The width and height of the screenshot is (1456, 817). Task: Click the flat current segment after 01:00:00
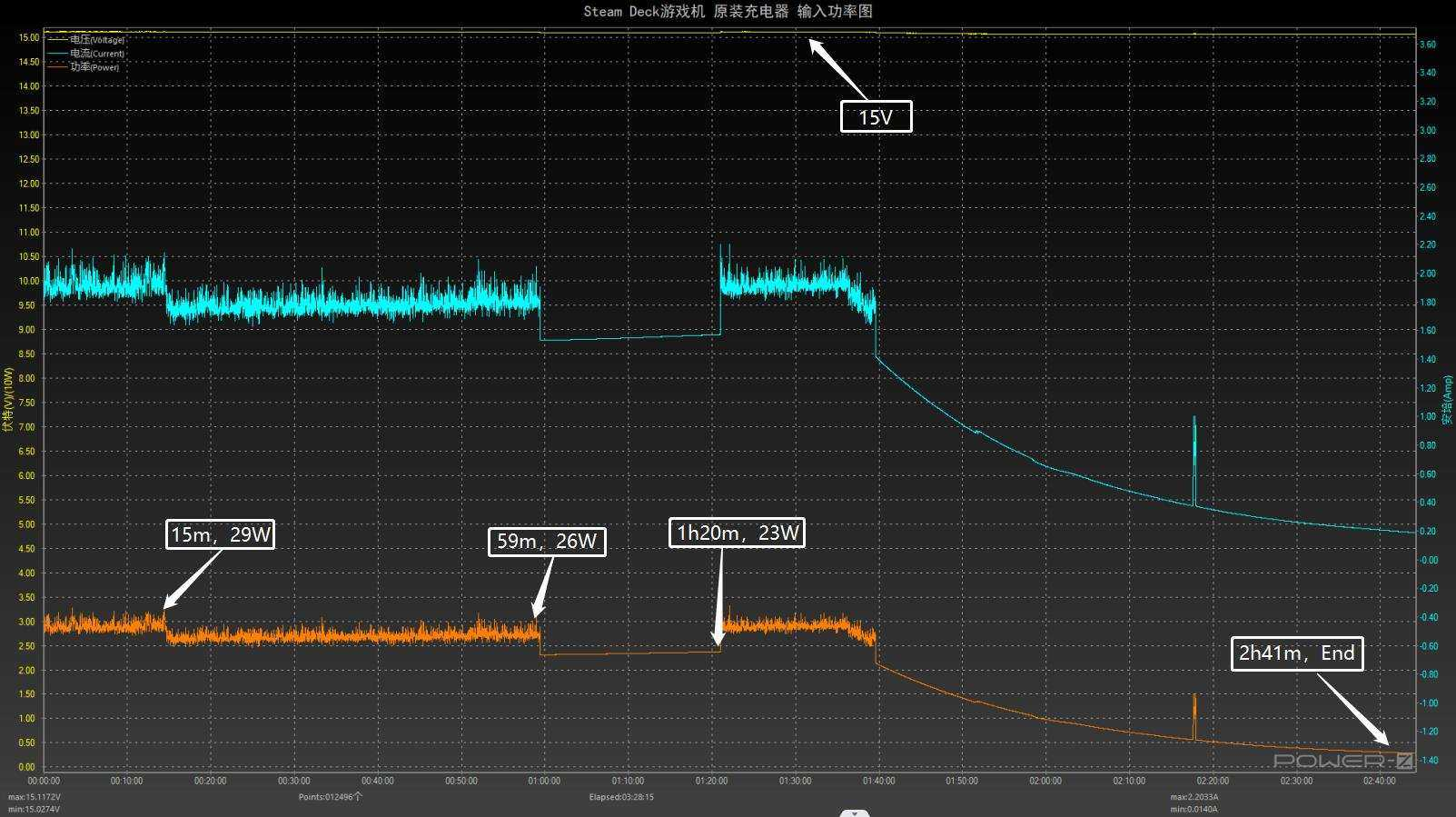[630, 337]
